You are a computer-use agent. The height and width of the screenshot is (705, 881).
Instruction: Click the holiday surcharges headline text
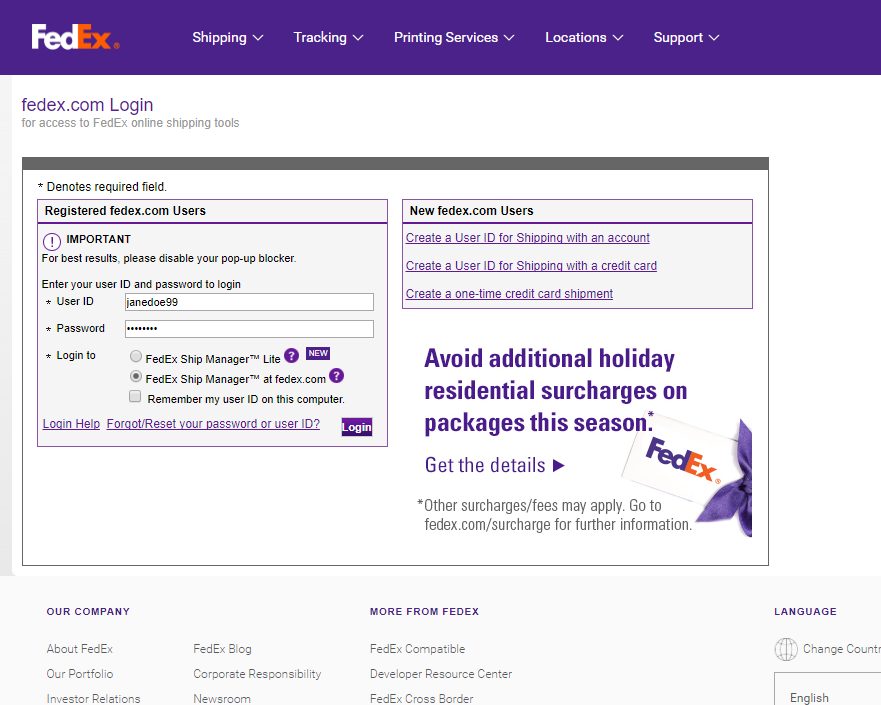click(x=555, y=390)
